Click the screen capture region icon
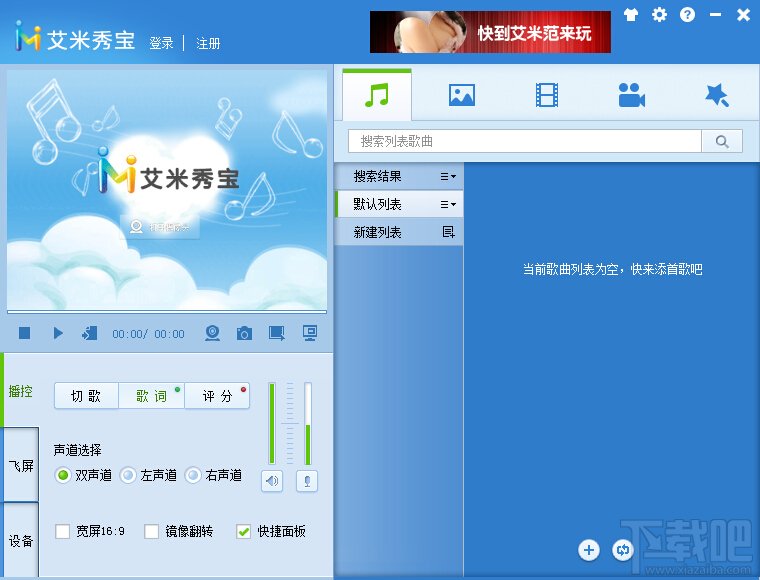The width and height of the screenshot is (760, 580). pyautogui.click(x=277, y=333)
